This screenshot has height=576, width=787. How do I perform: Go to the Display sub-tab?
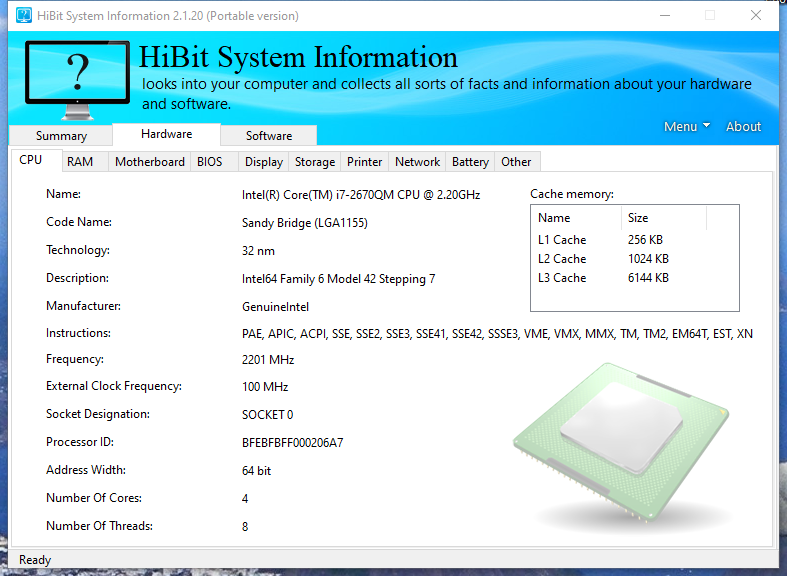coord(264,162)
